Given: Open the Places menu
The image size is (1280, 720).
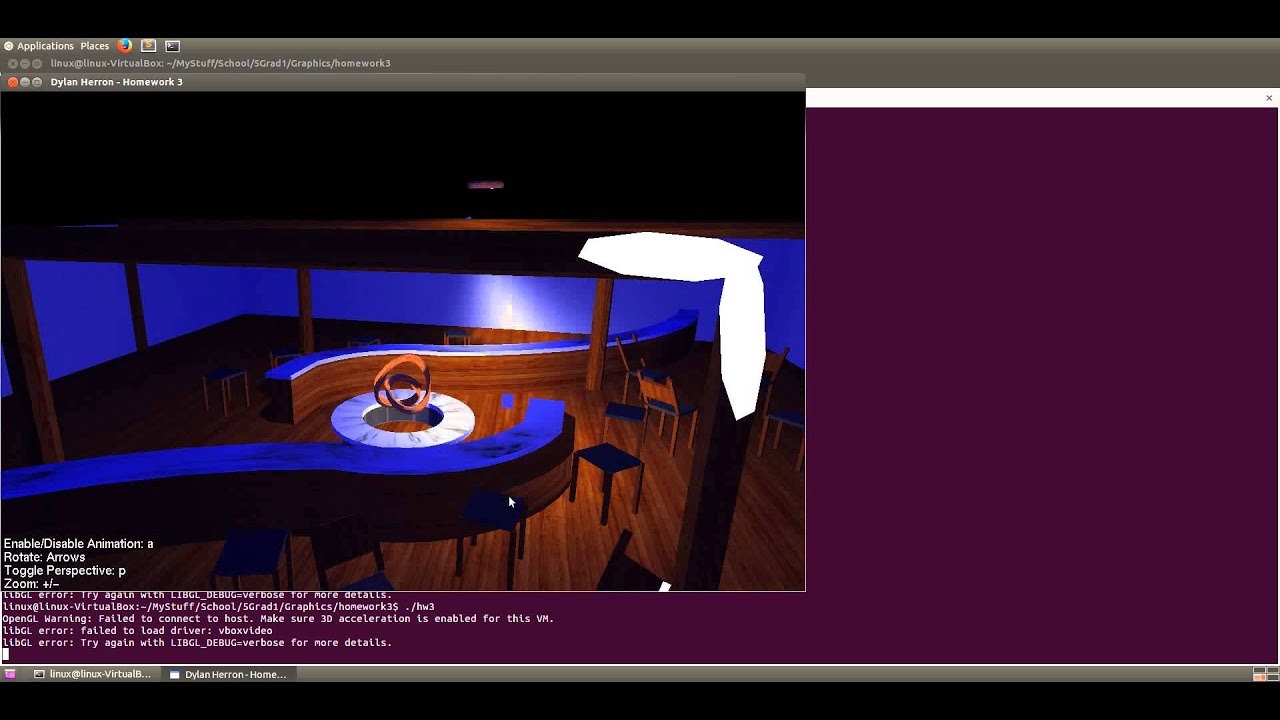Looking at the screenshot, I should tap(95, 46).
